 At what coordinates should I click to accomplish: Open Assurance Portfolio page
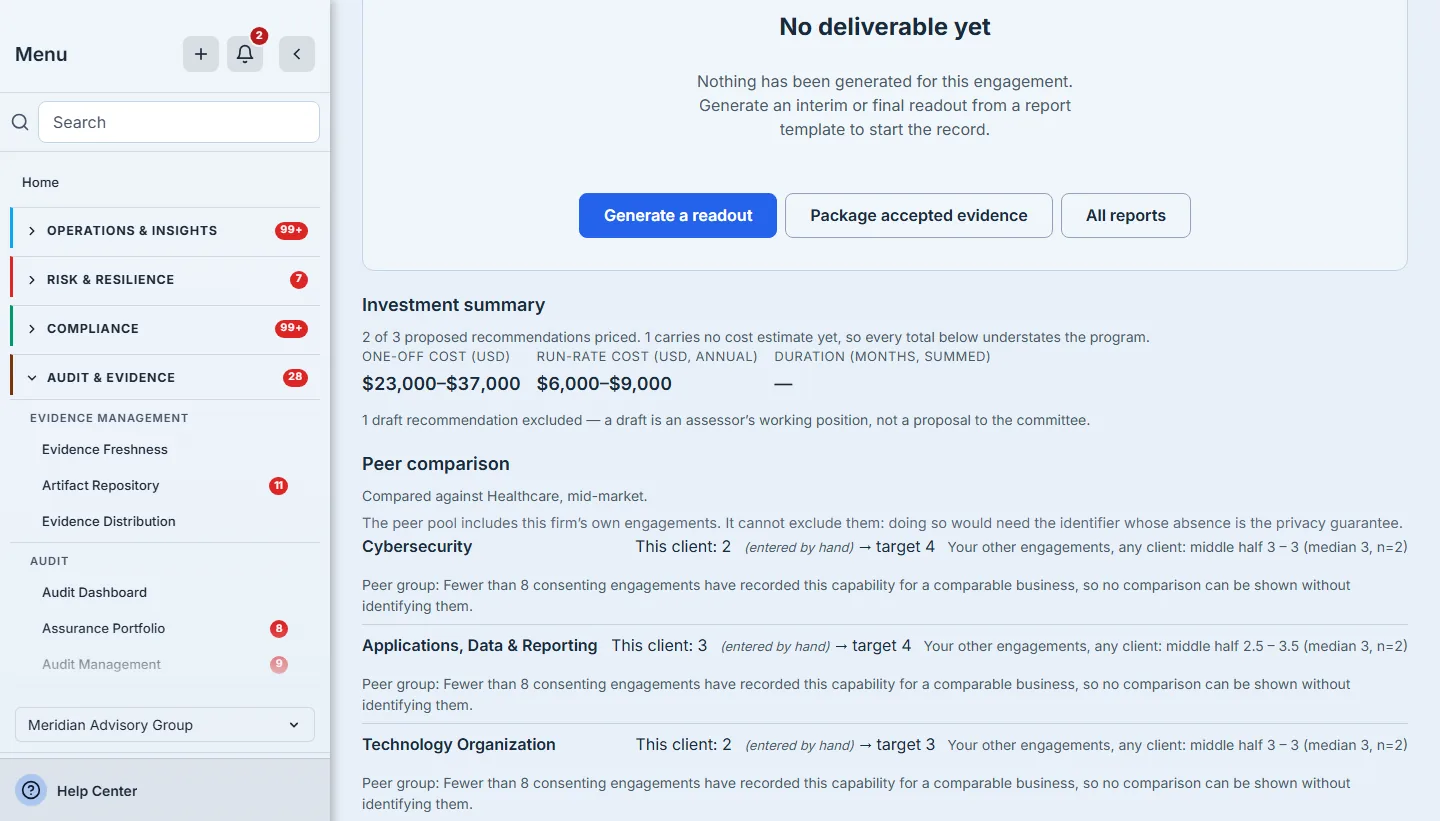(x=104, y=628)
